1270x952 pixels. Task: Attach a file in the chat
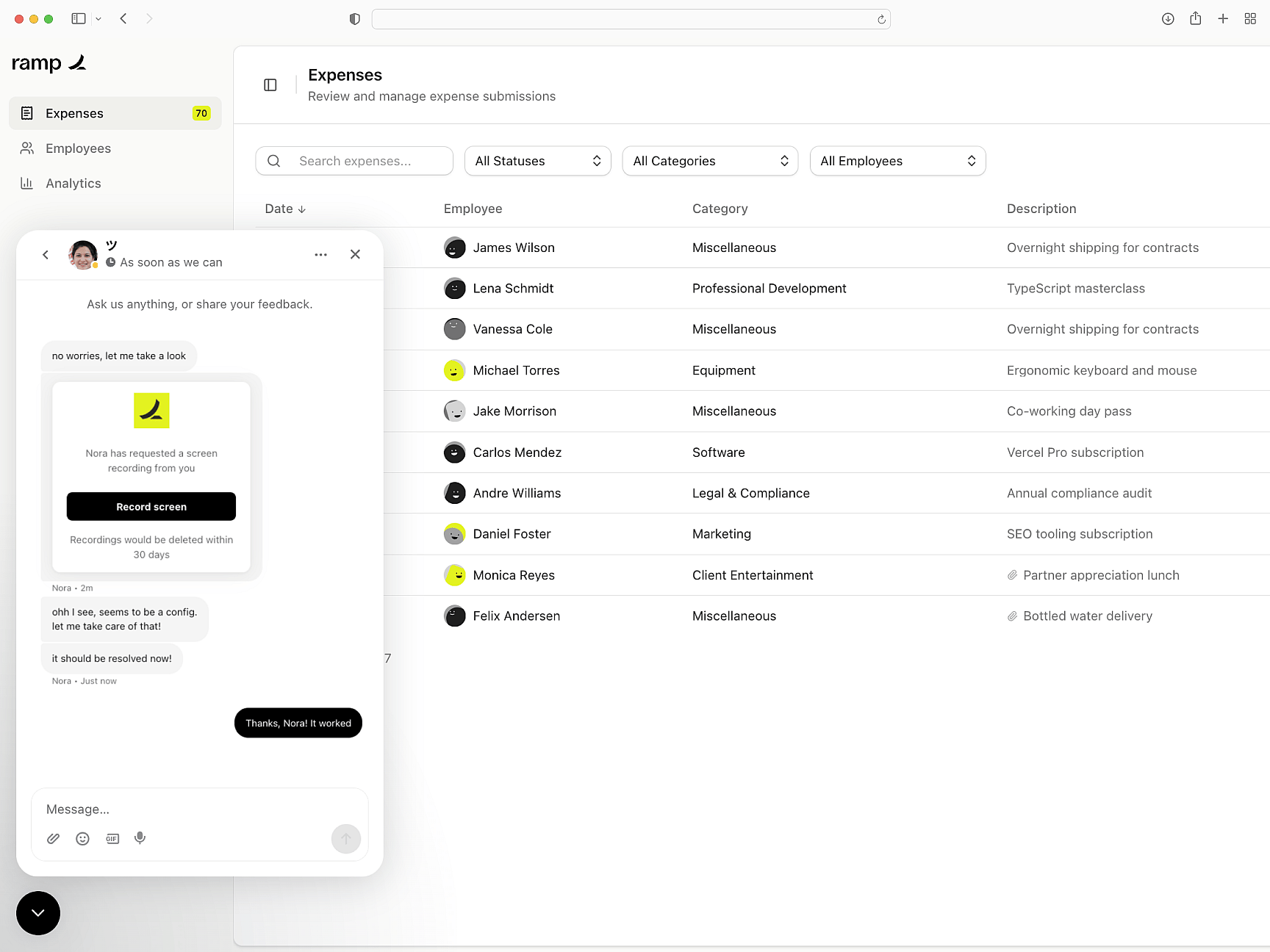53,838
